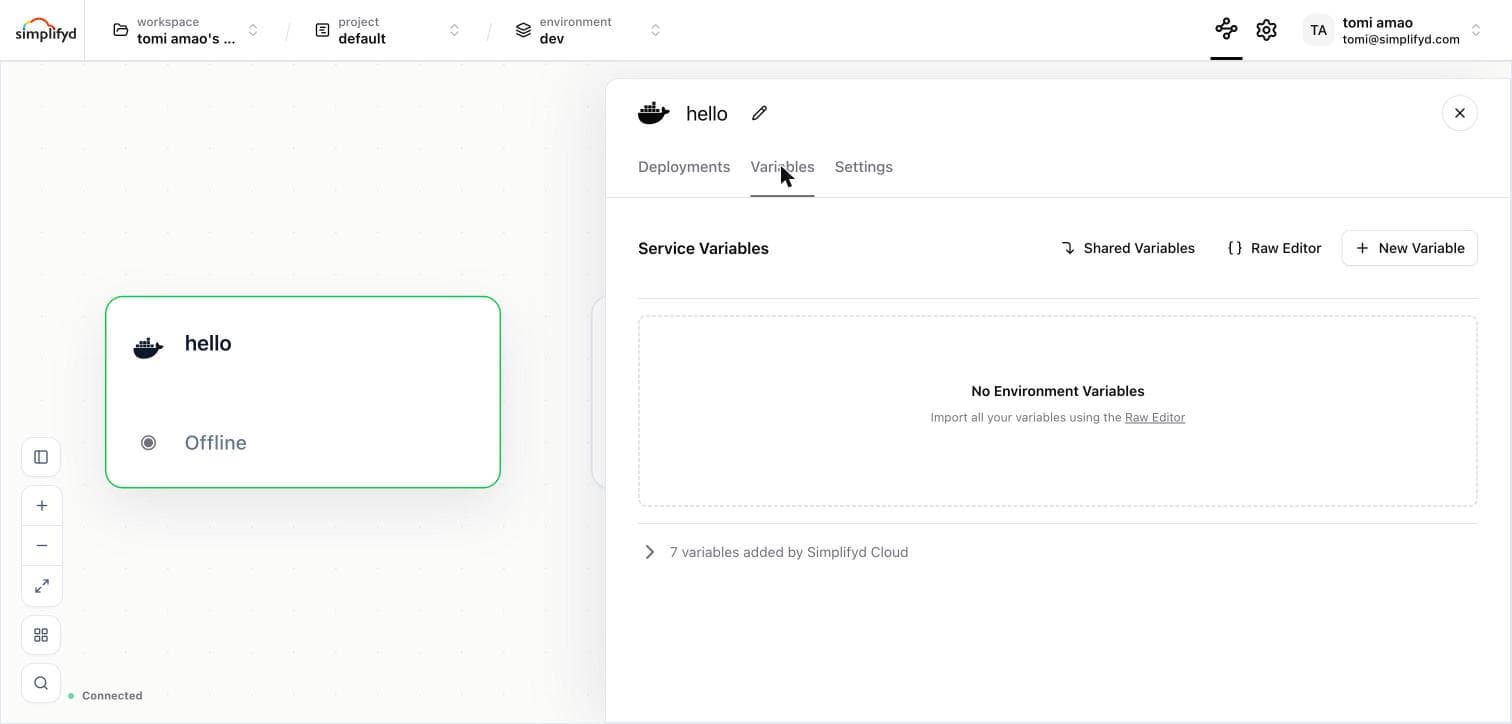Zoom out the canvas with minus
The height and width of the screenshot is (724, 1512).
41,546
